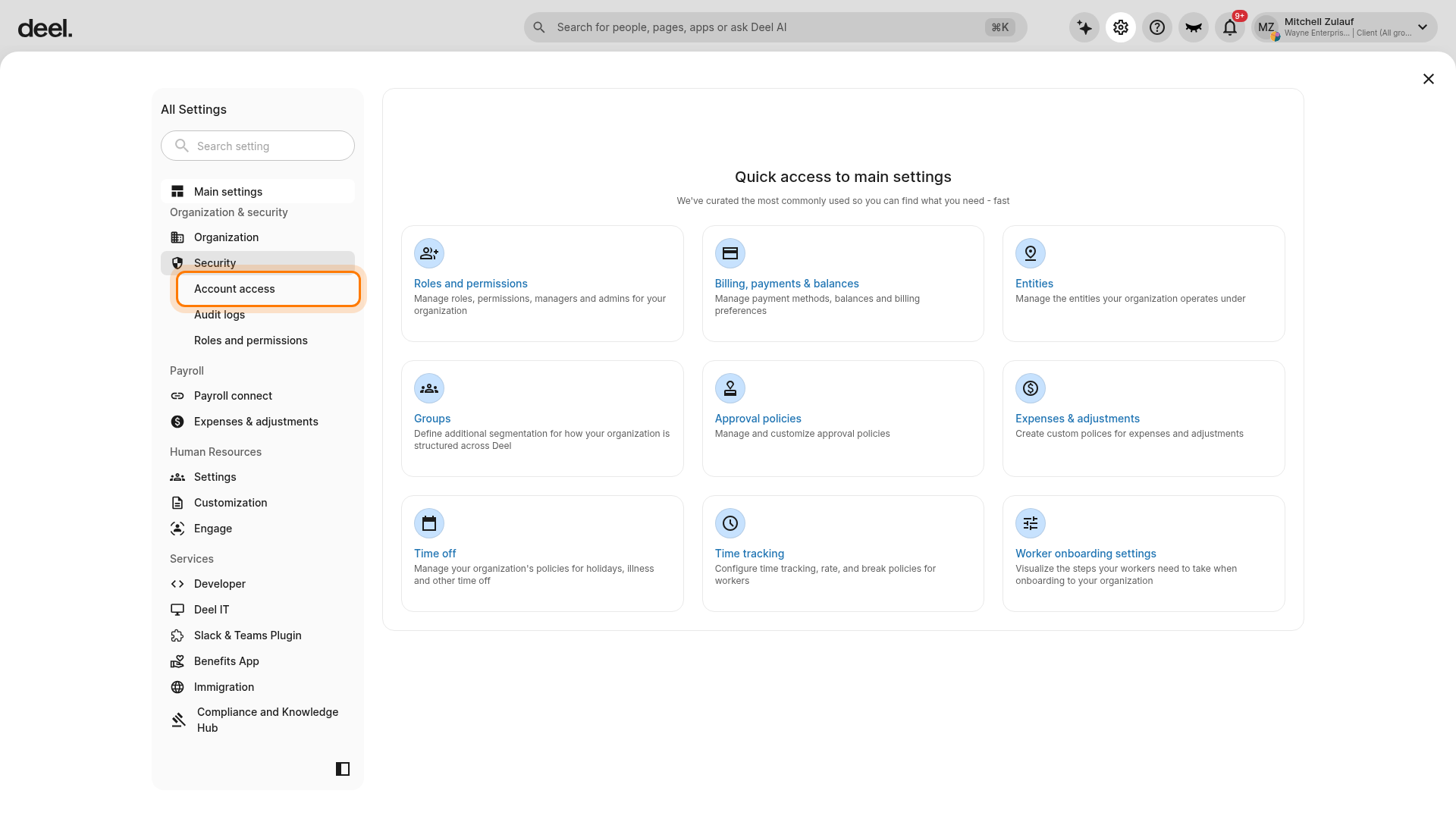Collapse the sidebar panel toggle
This screenshot has width=1456, height=819.
coord(343,769)
